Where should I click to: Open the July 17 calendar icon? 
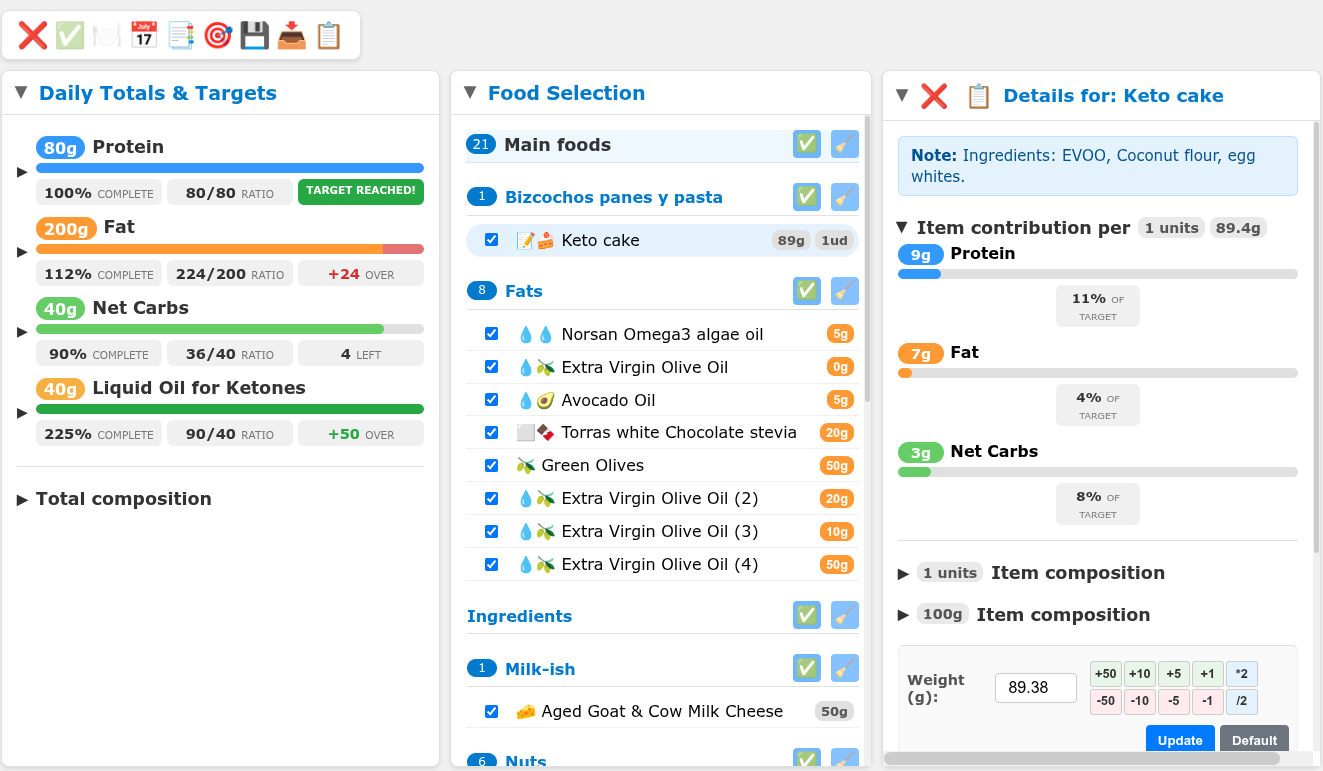click(x=143, y=35)
